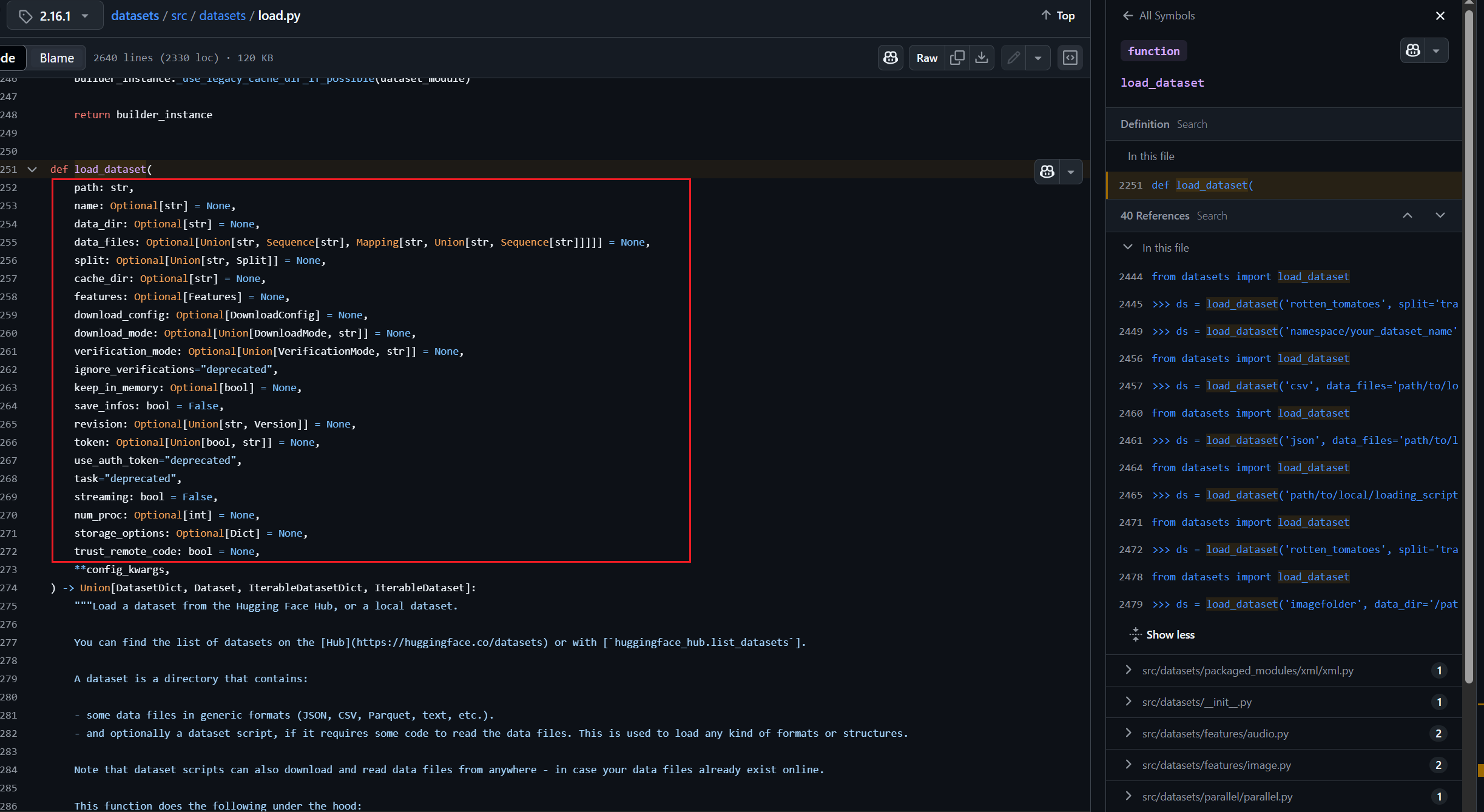Navigate to the src breadcrumb link
The image size is (1484, 812).
click(x=179, y=16)
